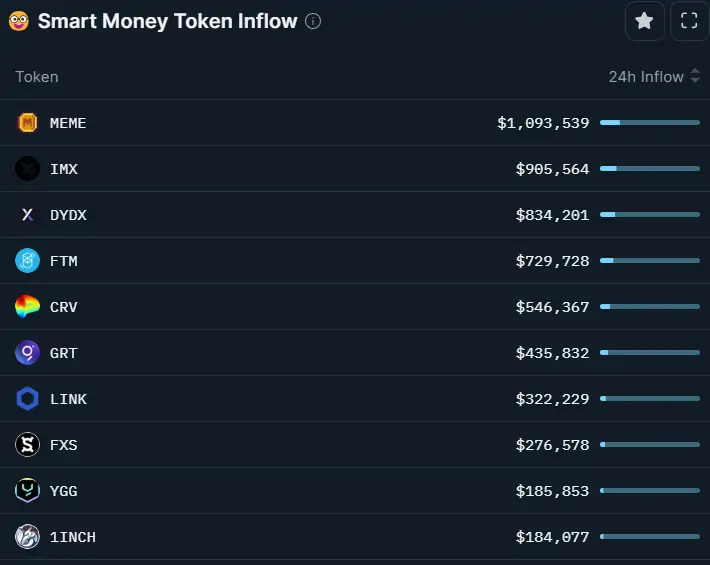Open the DYDX token name

point(68,215)
